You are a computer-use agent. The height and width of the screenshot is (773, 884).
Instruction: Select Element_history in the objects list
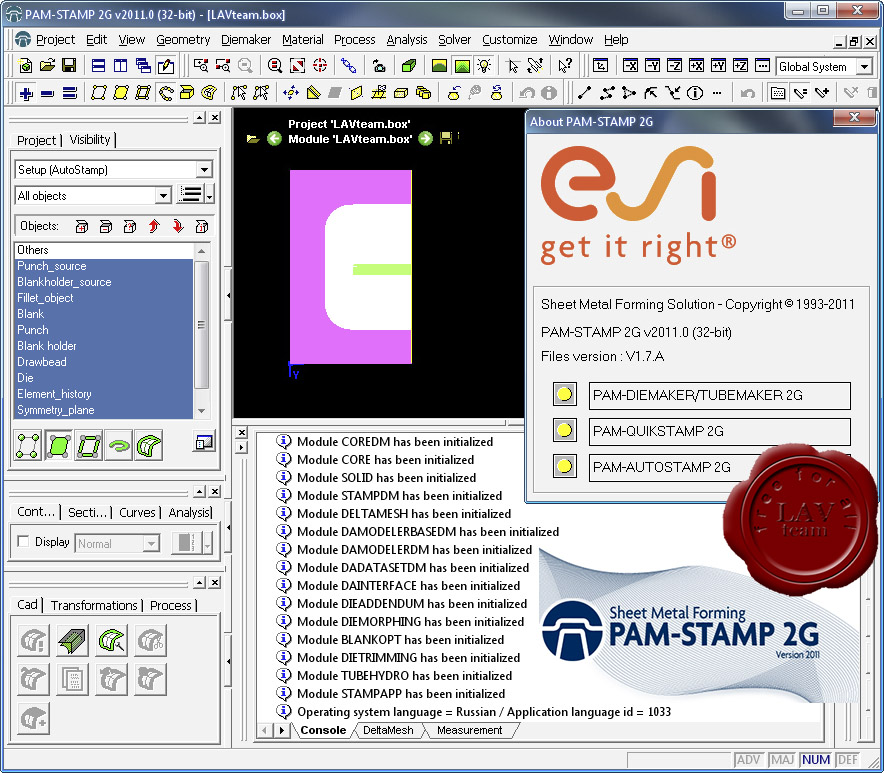(x=104, y=394)
